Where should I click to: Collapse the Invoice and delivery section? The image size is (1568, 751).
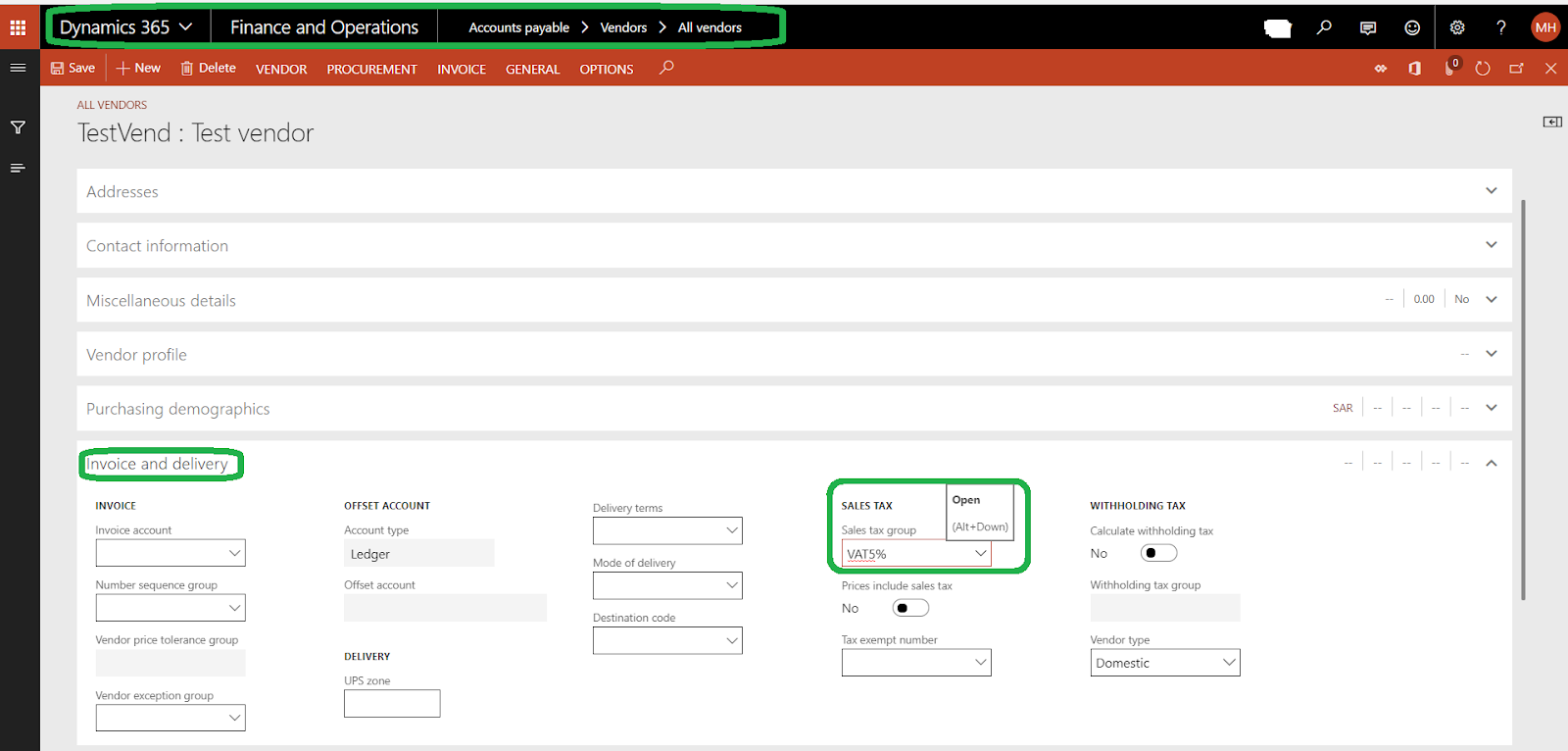point(1492,463)
